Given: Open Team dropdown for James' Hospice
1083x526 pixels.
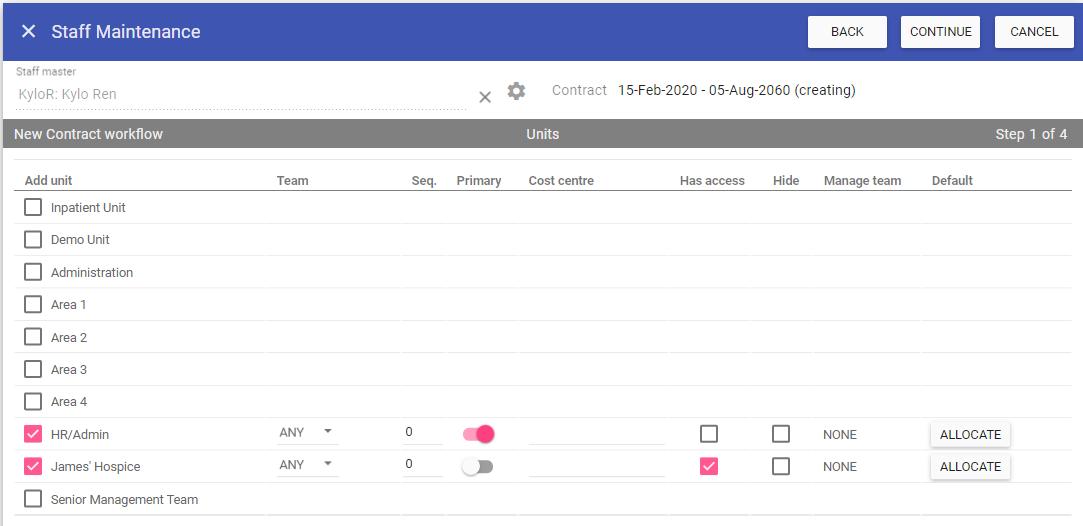Looking at the screenshot, I should pyautogui.click(x=307, y=465).
